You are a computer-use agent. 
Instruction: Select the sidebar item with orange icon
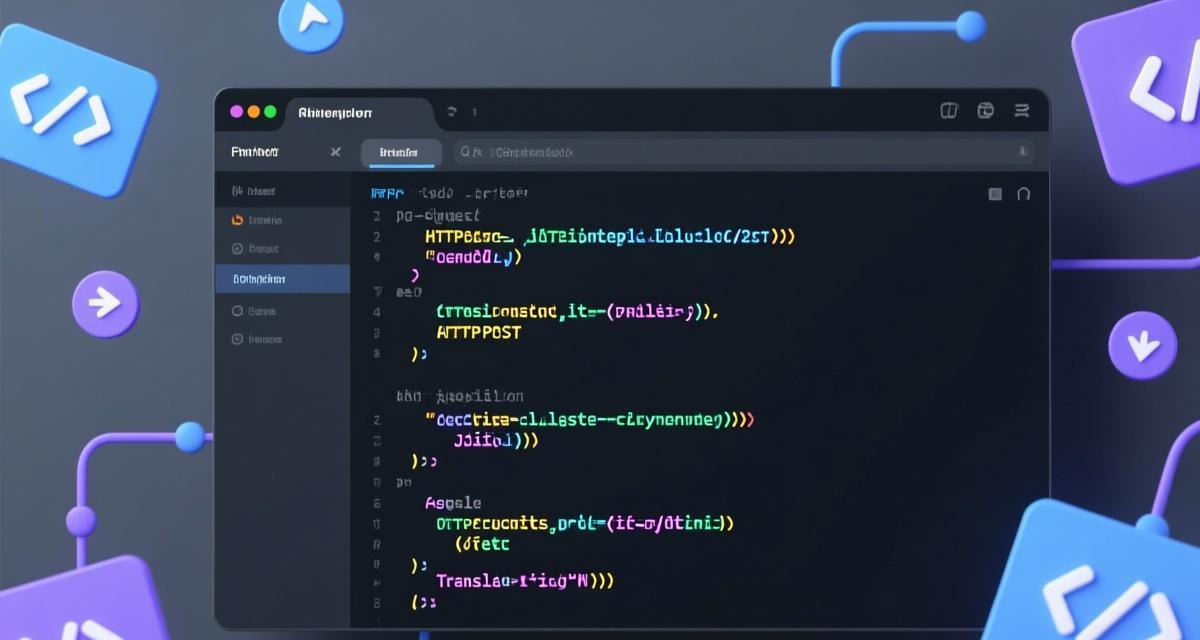[282, 220]
